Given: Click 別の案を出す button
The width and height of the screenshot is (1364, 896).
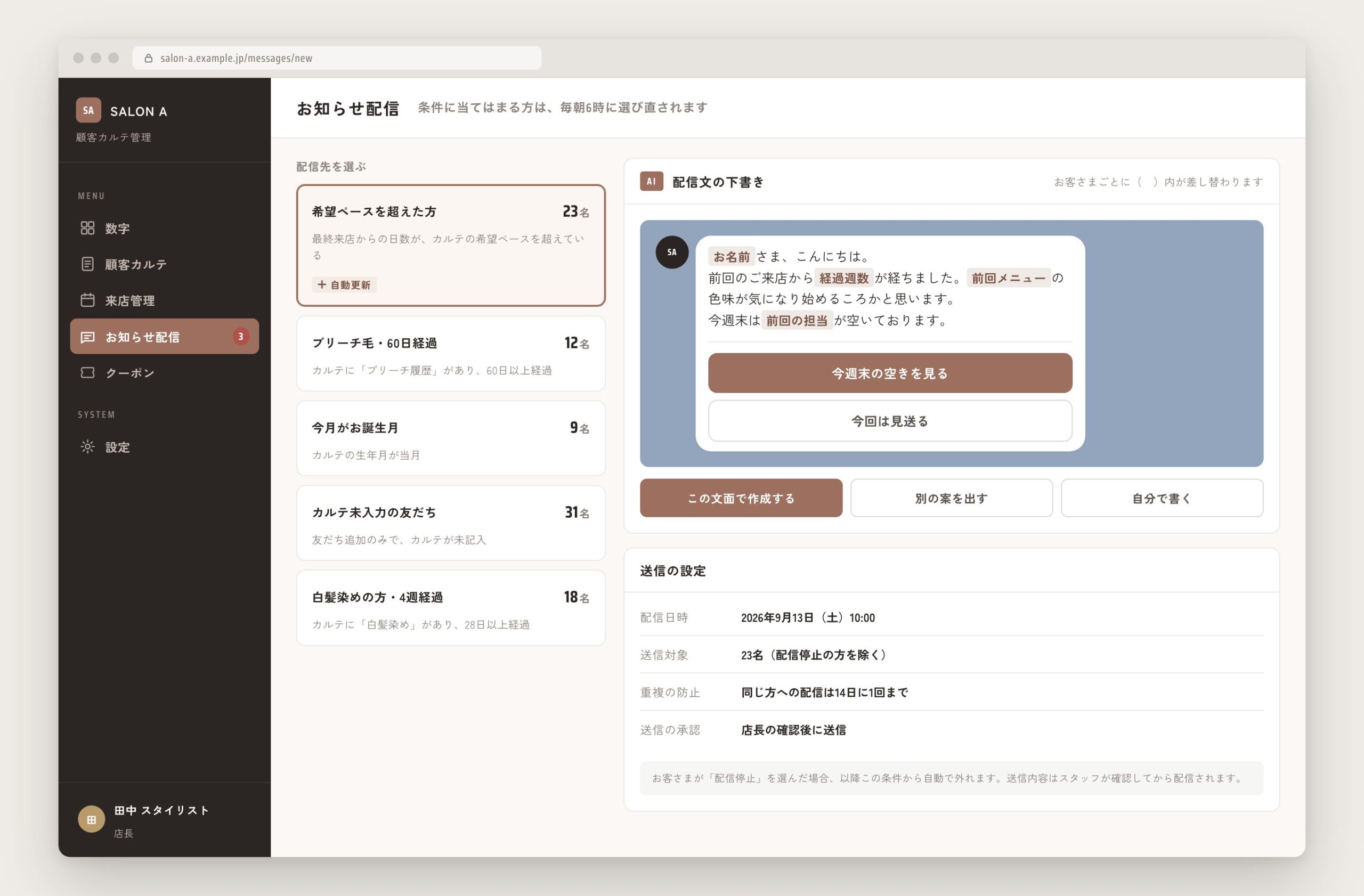Looking at the screenshot, I should coord(952,498).
